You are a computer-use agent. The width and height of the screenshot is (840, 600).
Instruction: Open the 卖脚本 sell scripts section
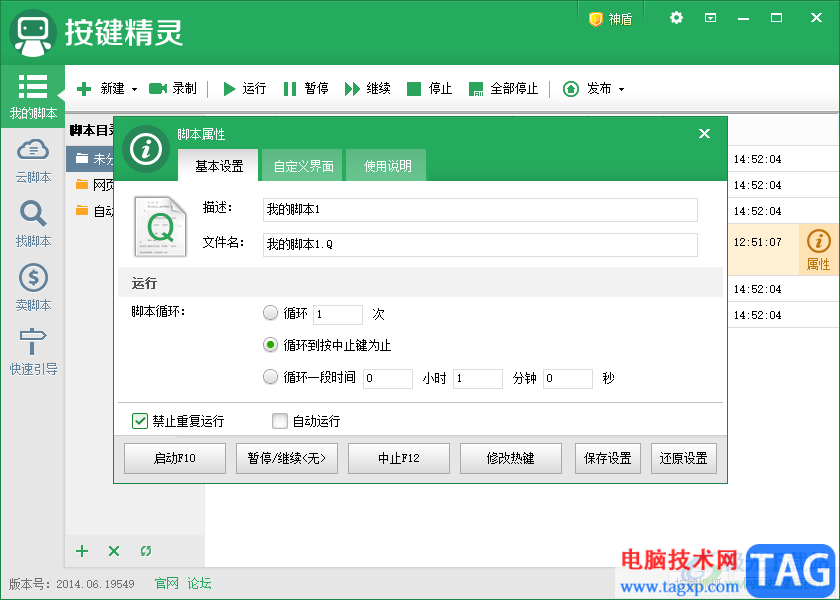(x=33, y=288)
